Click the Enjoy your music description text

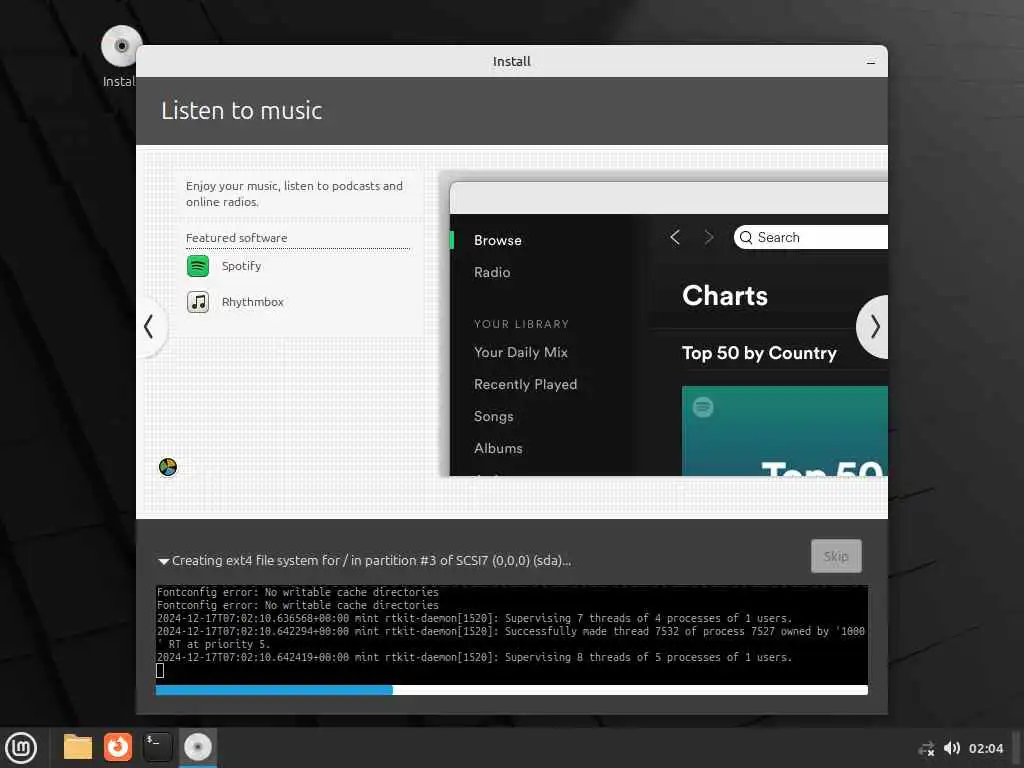pos(294,194)
